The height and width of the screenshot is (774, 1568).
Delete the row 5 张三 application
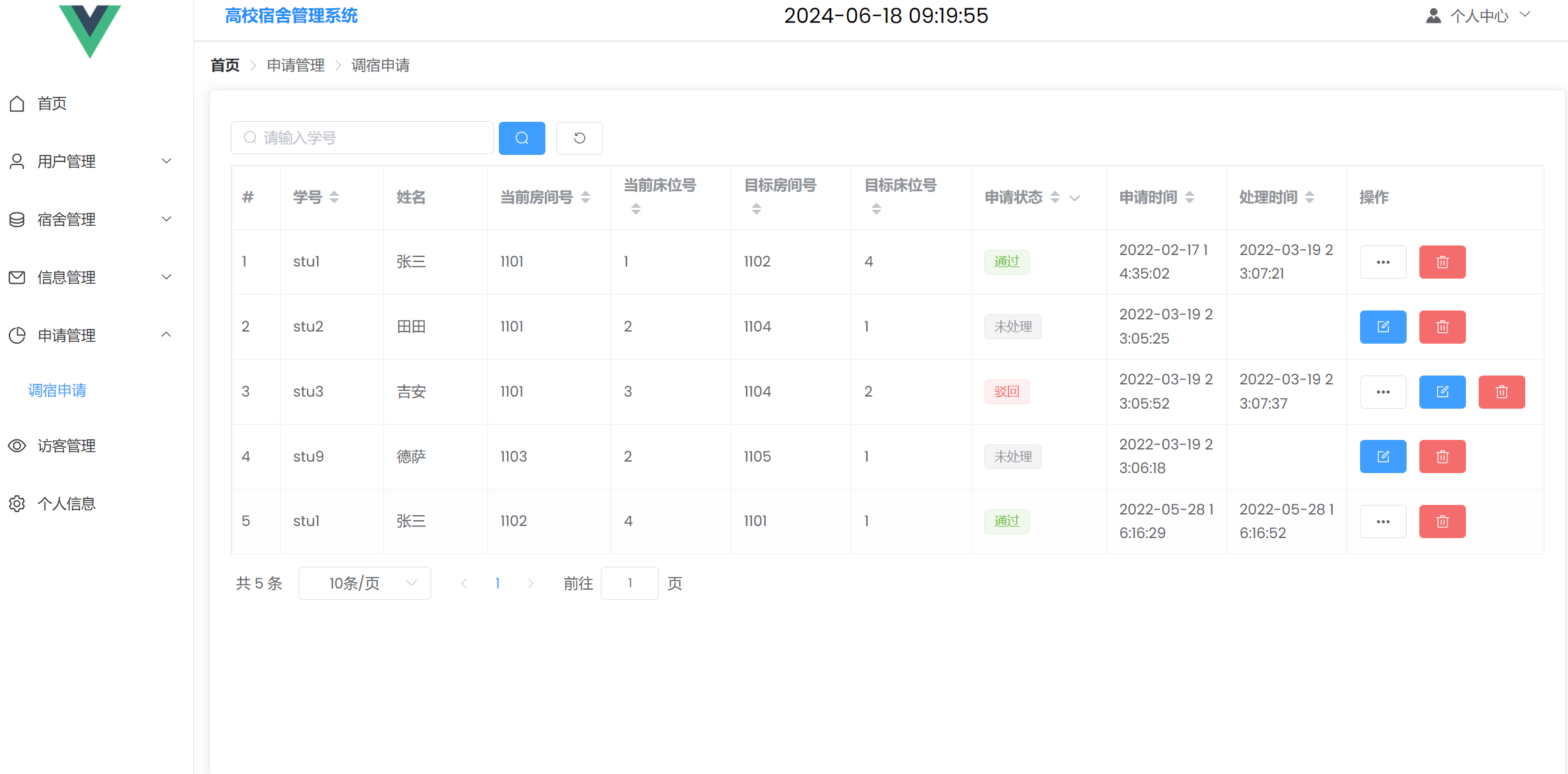coord(1442,522)
